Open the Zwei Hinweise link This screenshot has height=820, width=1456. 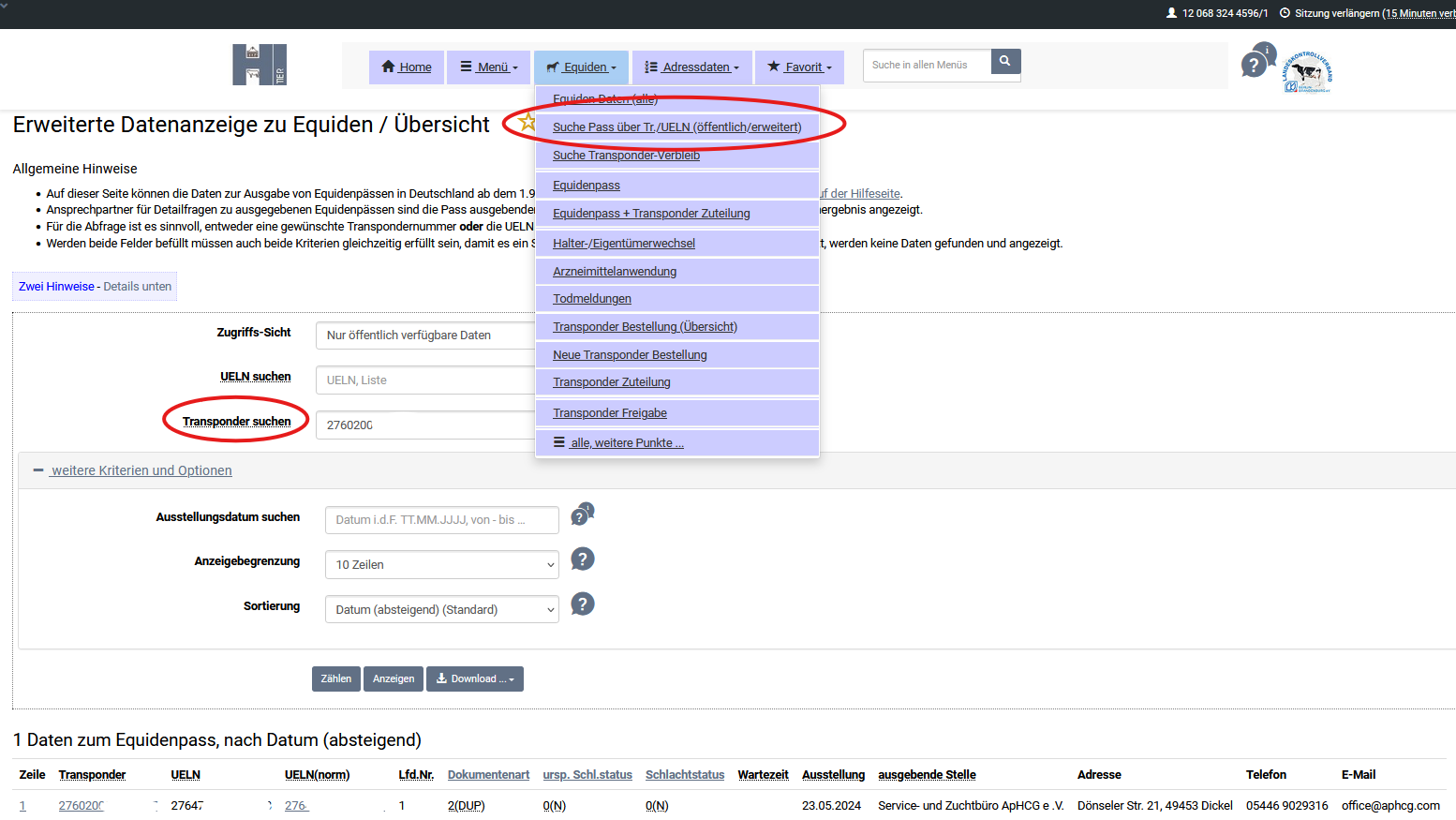tap(56, 287)
